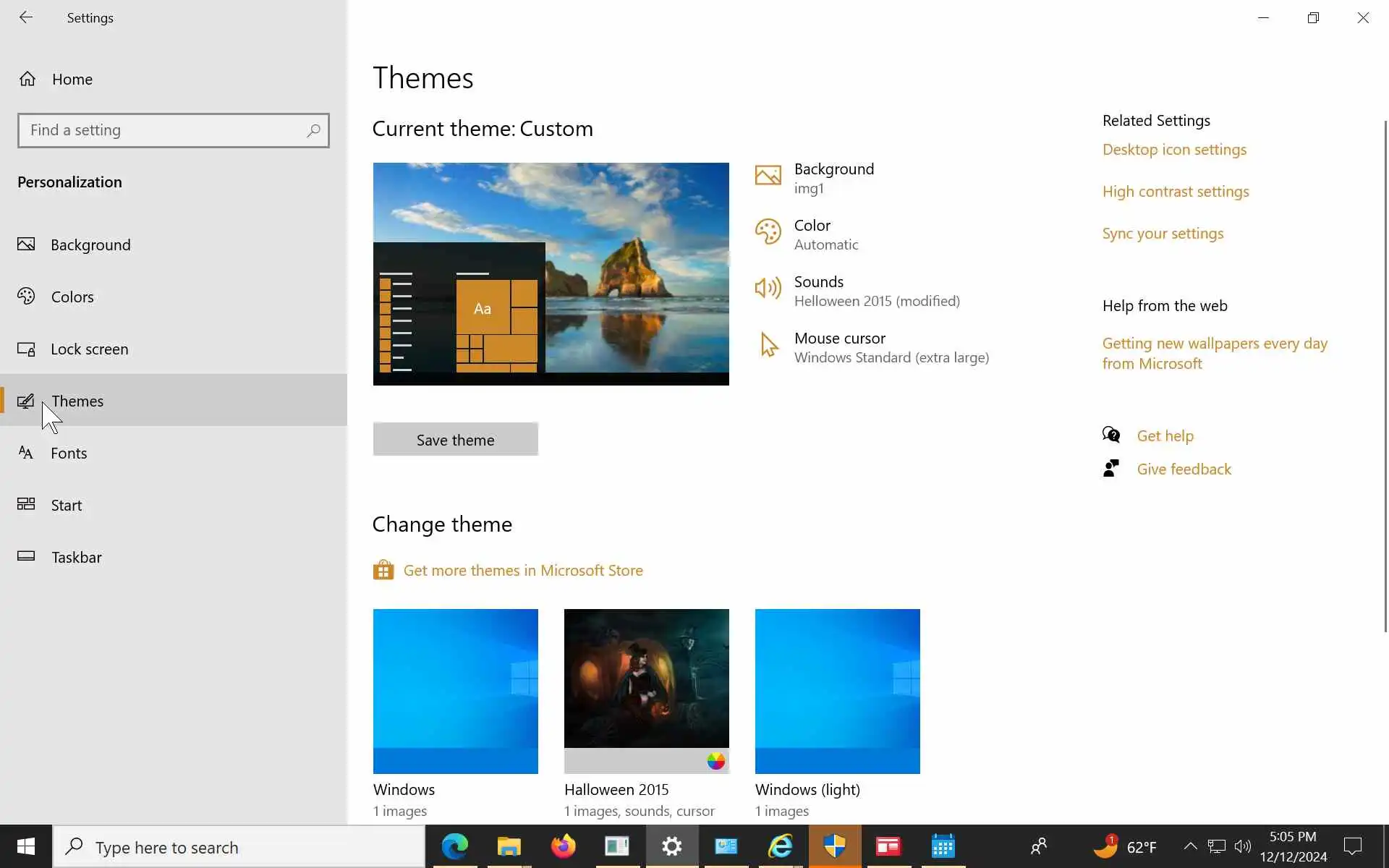Open Taskbar personalization settings

point(76,557)
